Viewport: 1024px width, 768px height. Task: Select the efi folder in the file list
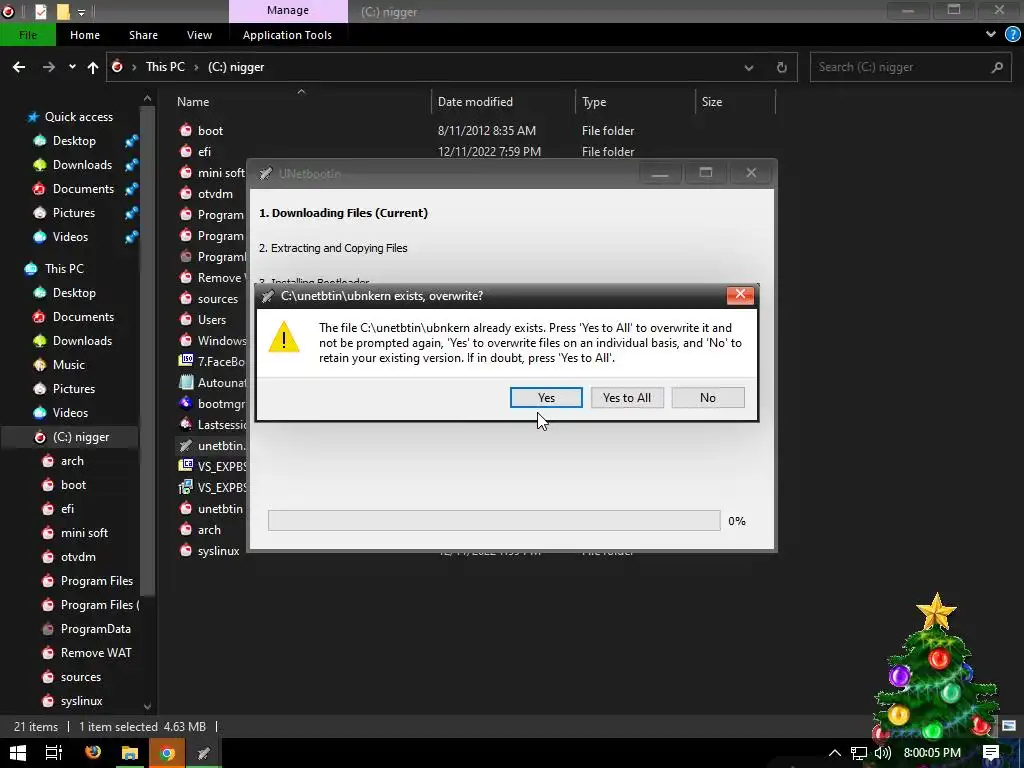point(204,152)
